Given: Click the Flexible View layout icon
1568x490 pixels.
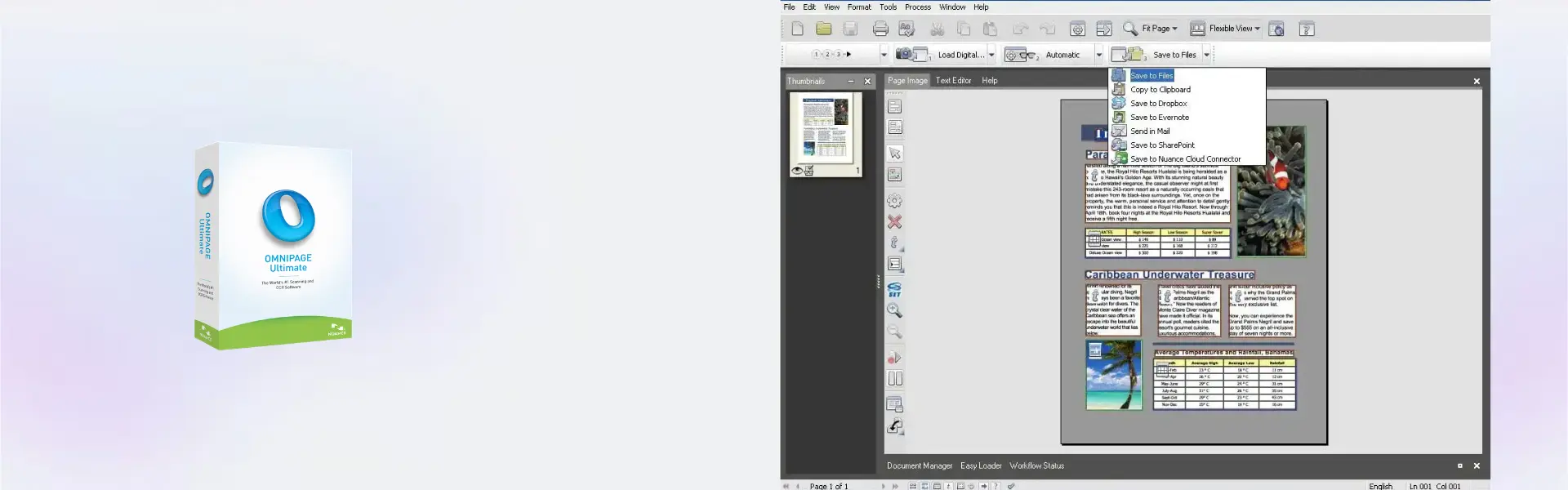Looking at the screenshot, I should 1197,29.
